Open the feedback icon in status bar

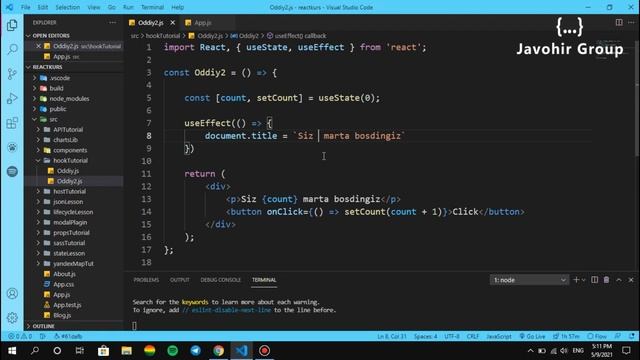(618, 336)
